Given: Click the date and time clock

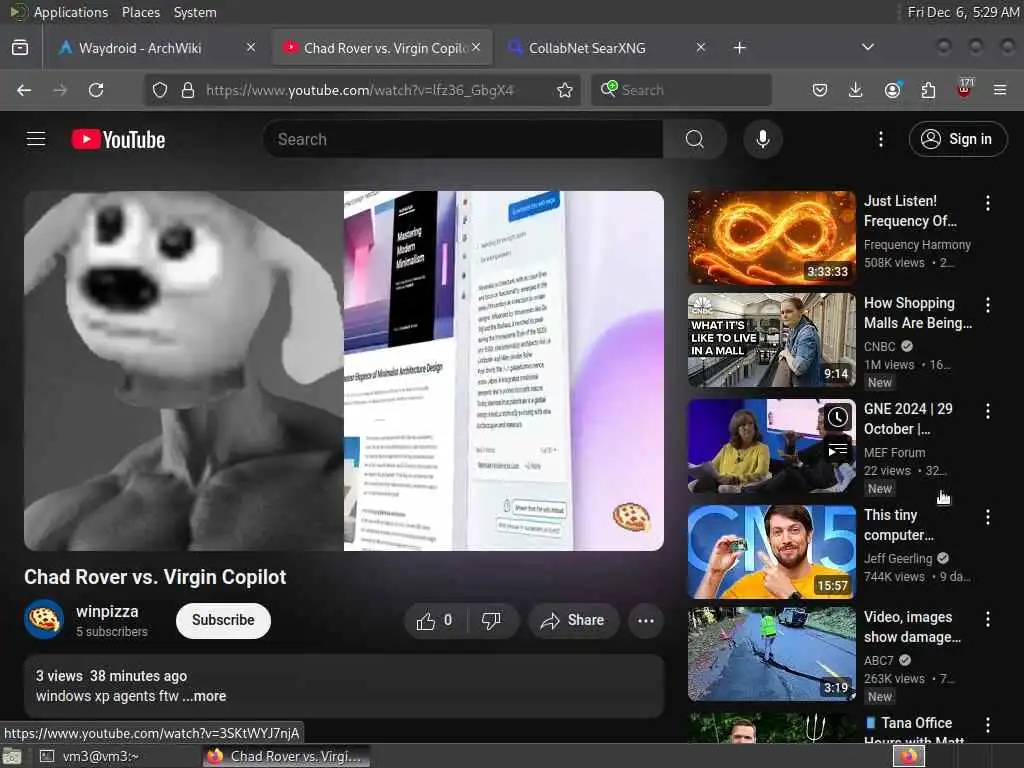Looking at the screenshot, I should click(x=963, y=12).
